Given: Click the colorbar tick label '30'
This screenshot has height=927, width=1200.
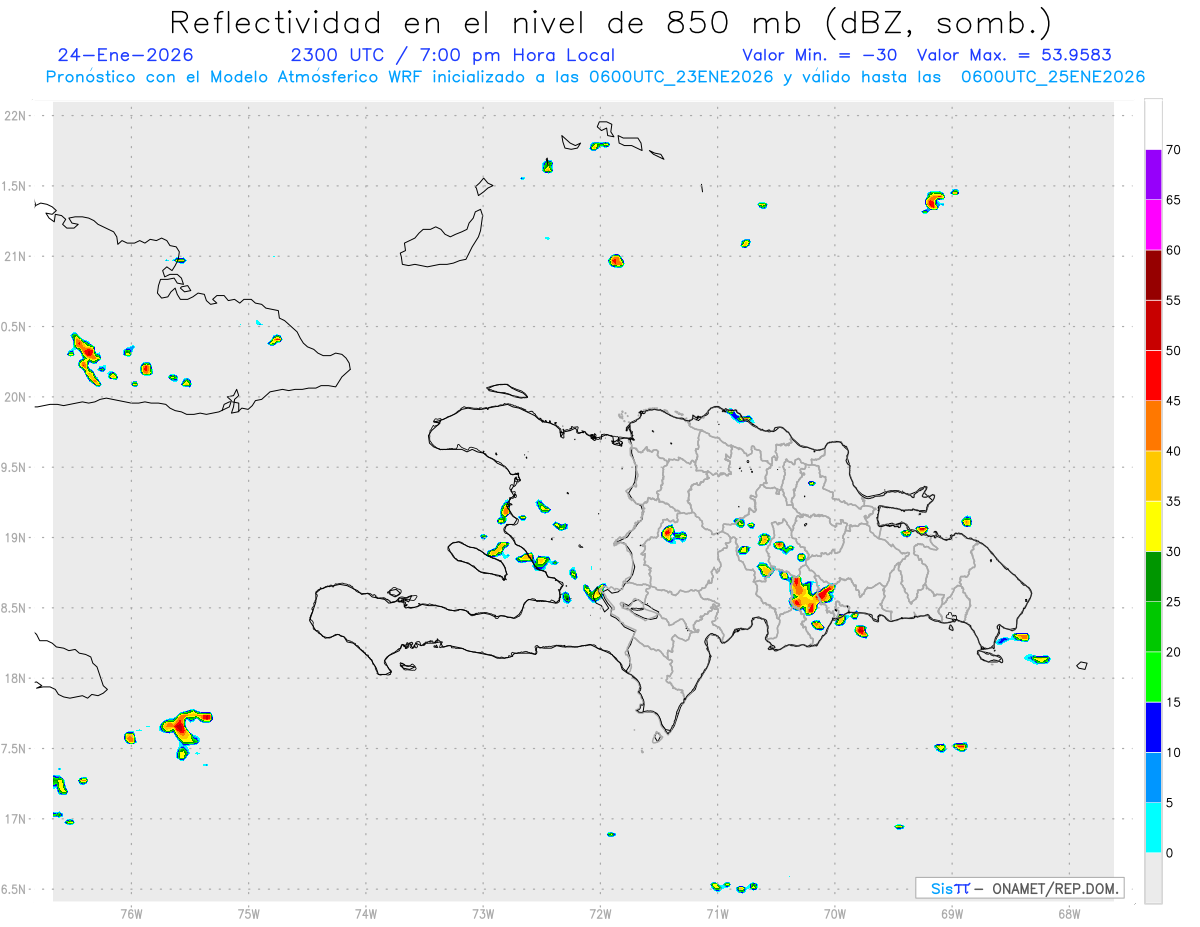Looking at the screenshot, I should coord(1173,552).
